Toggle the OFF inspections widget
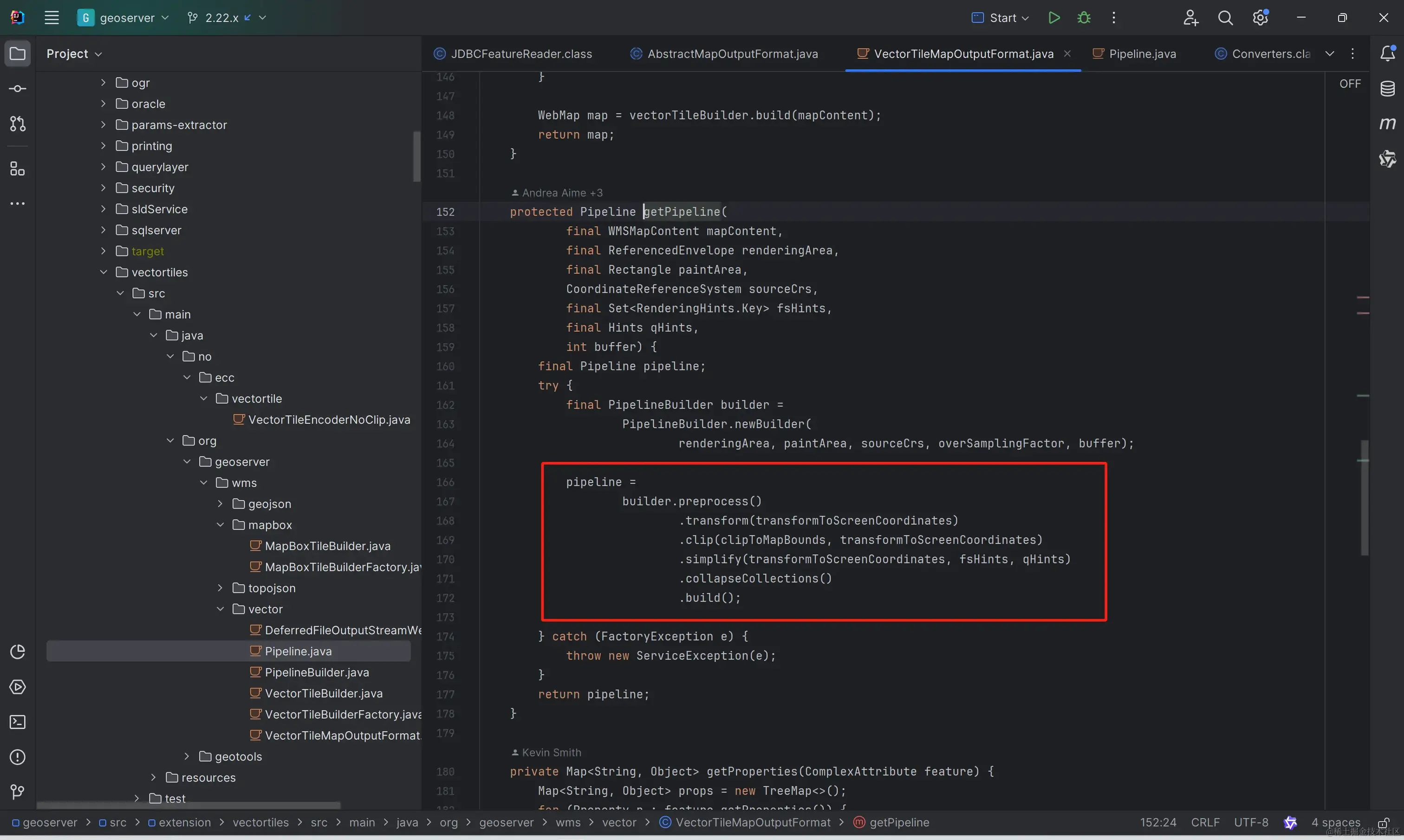 click(1350, 84)
